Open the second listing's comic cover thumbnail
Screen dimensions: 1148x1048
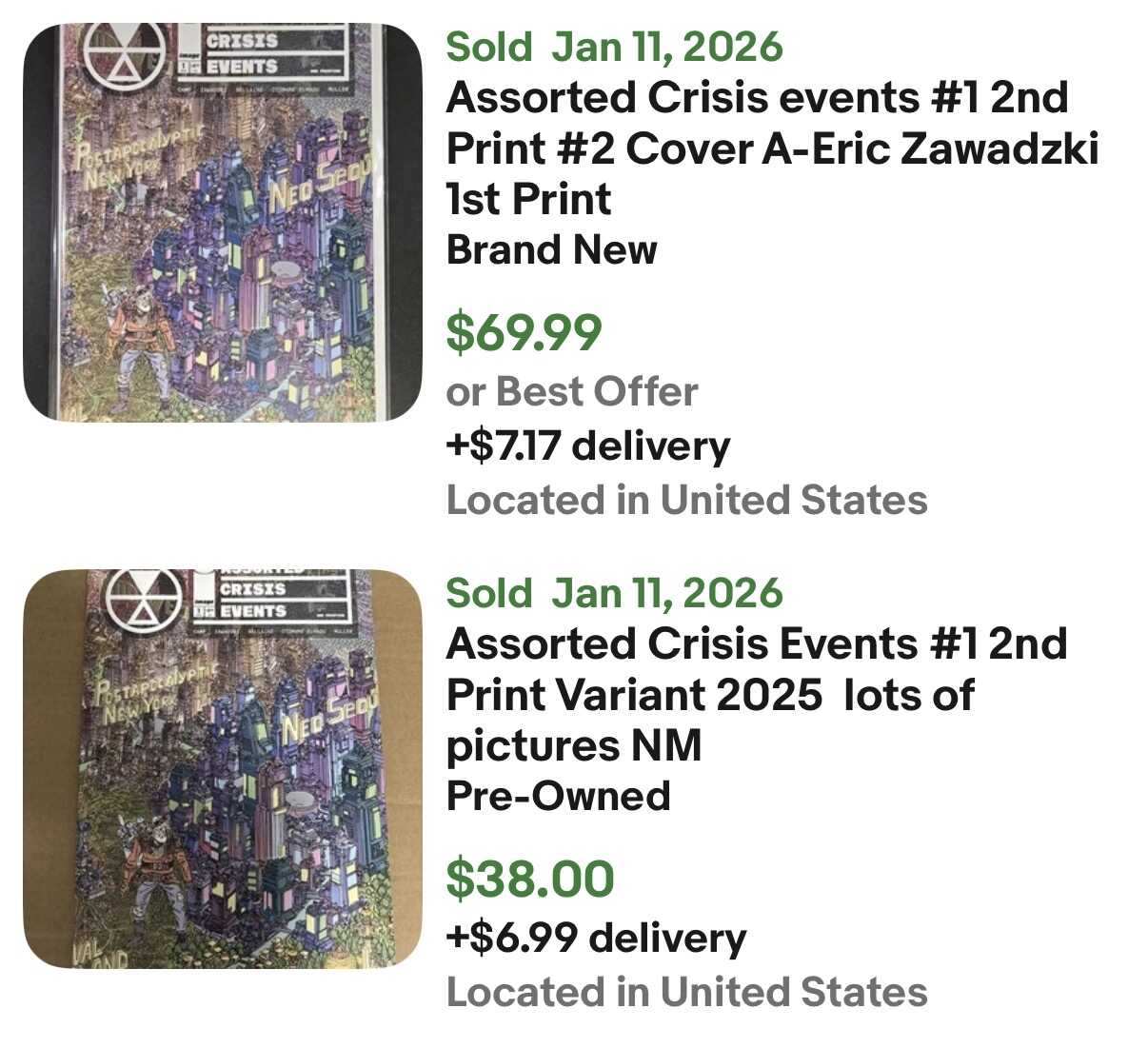[x=223, y=769]
